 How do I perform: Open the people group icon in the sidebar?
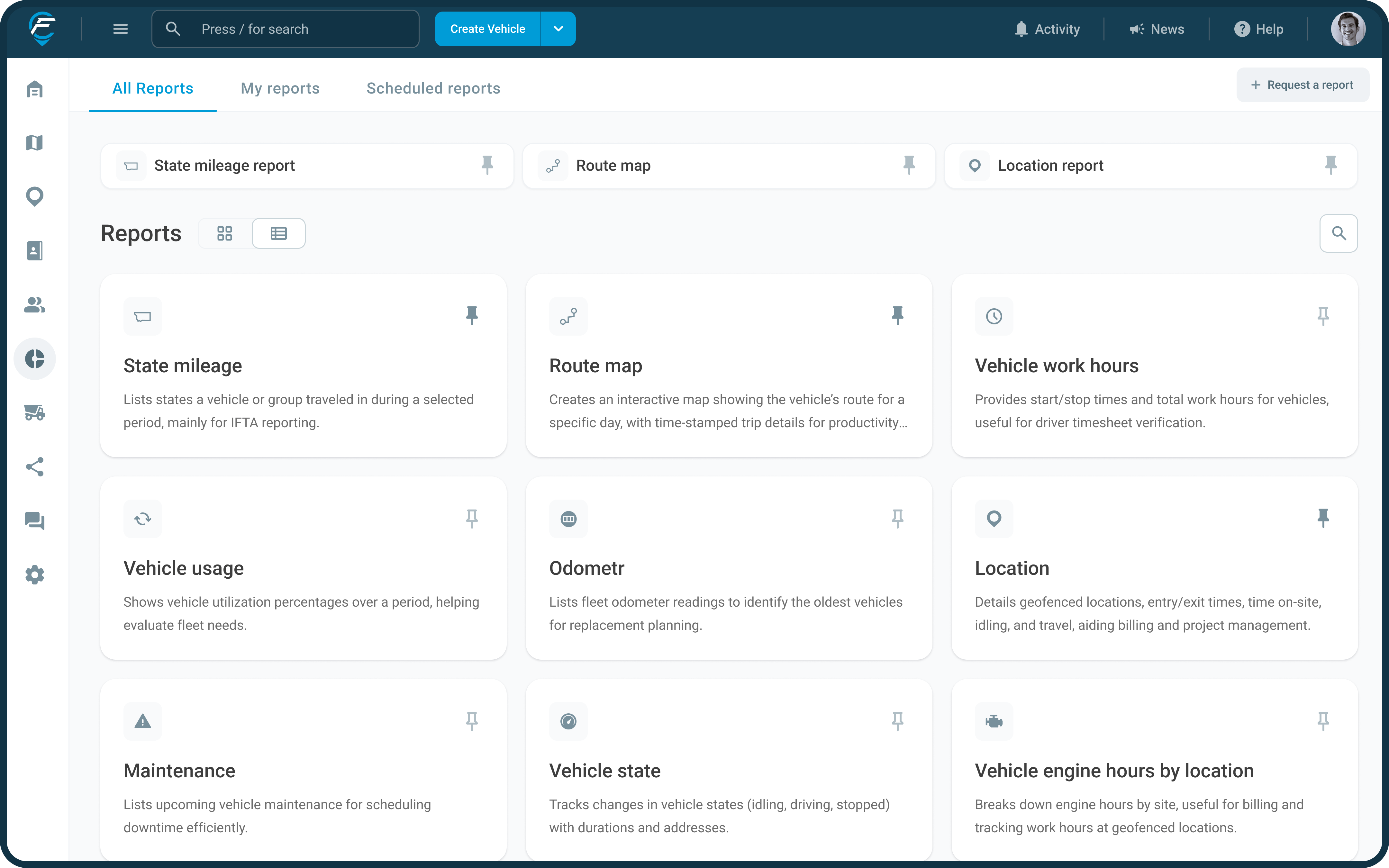[x=34, y=304]
